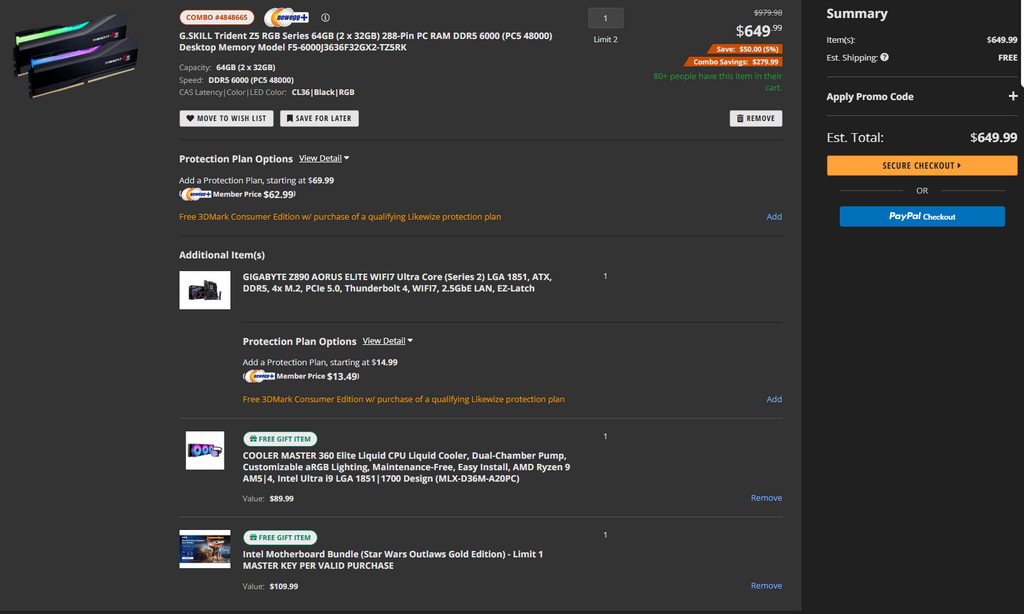
Task: Open the Cooler Master cooler thumbnail
Action: click(x=204, y=450)
